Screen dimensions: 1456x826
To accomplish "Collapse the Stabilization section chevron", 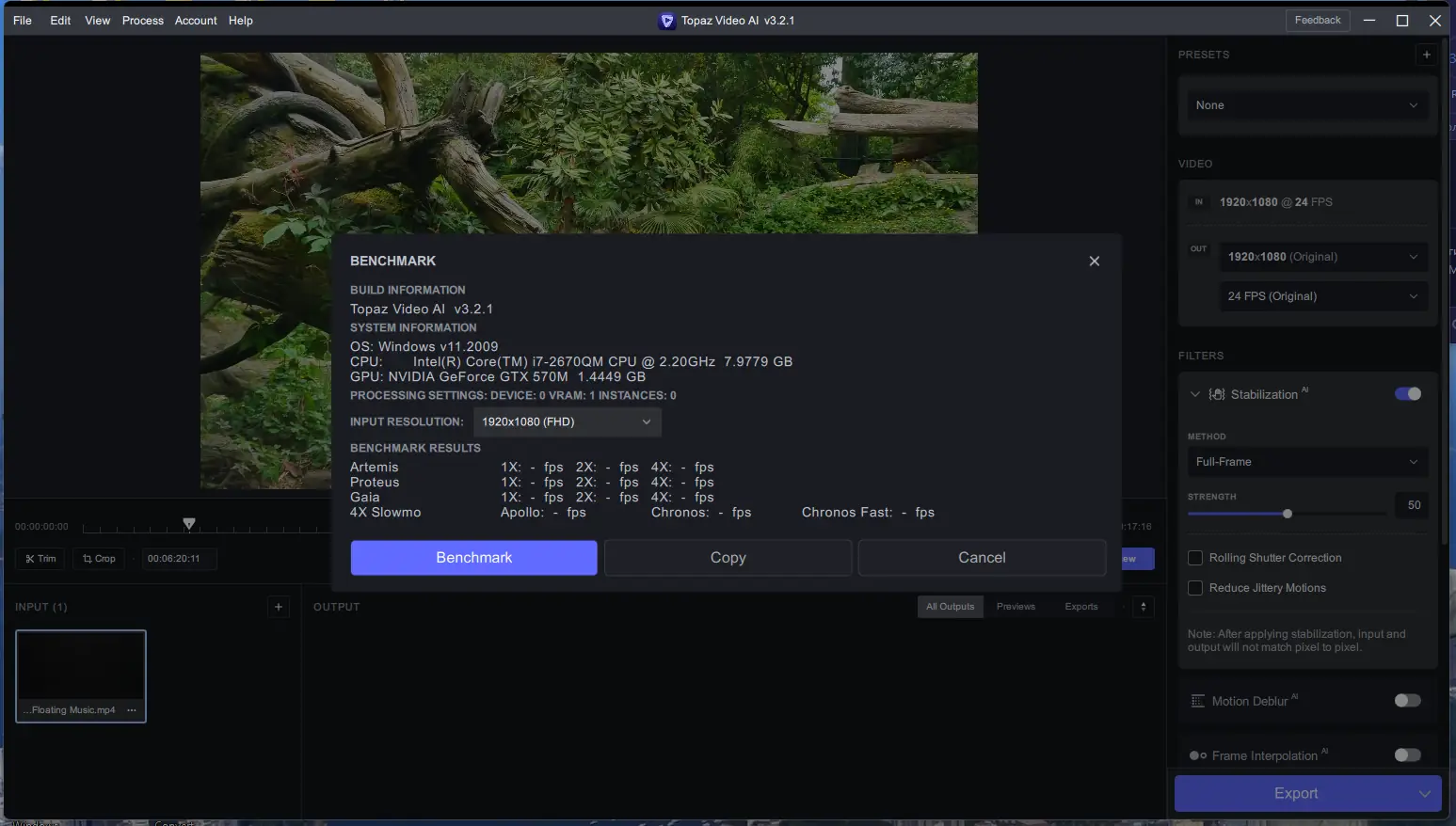I will pos(1195,394).
